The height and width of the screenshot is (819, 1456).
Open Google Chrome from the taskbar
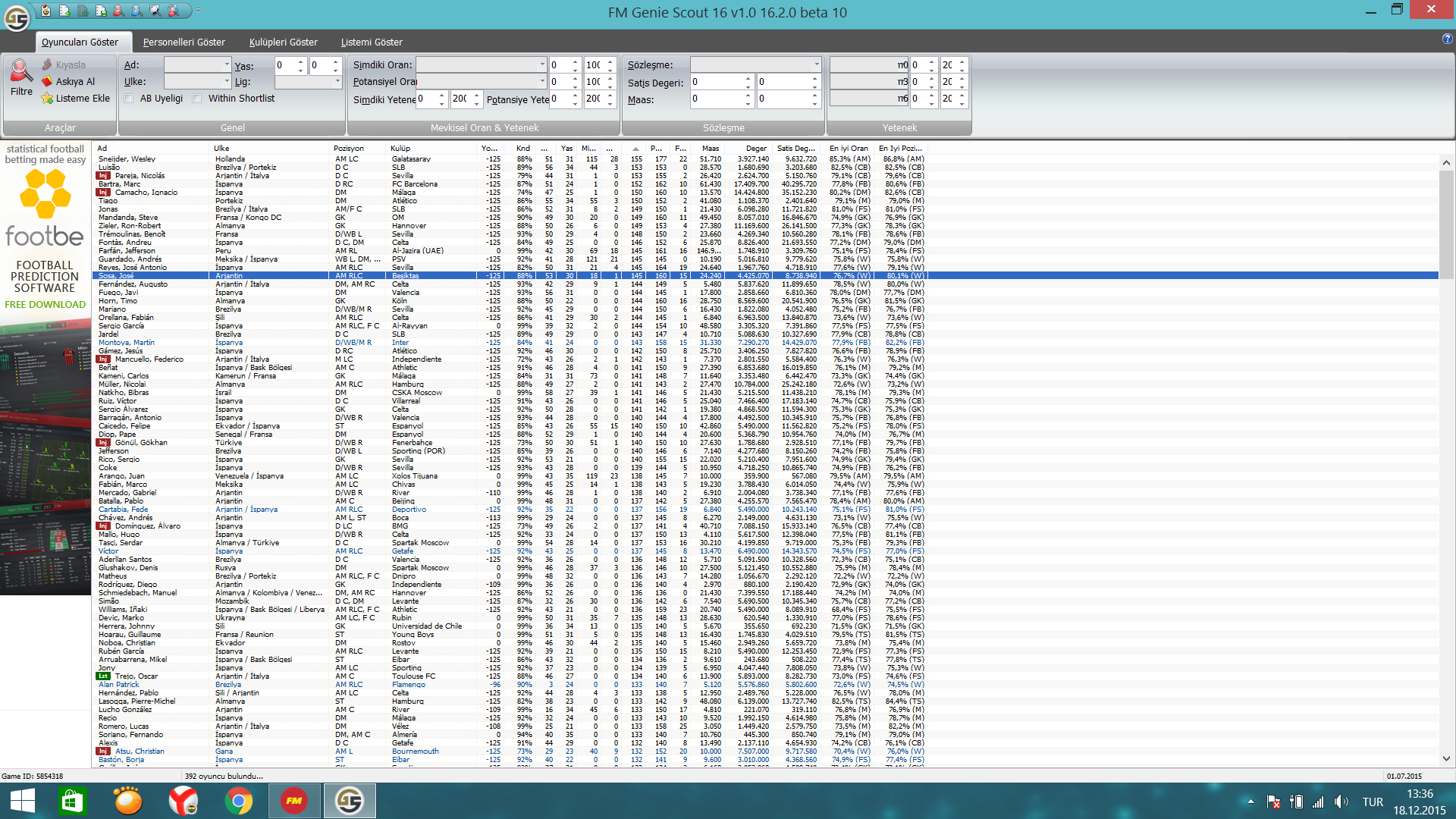click(239, 802)
